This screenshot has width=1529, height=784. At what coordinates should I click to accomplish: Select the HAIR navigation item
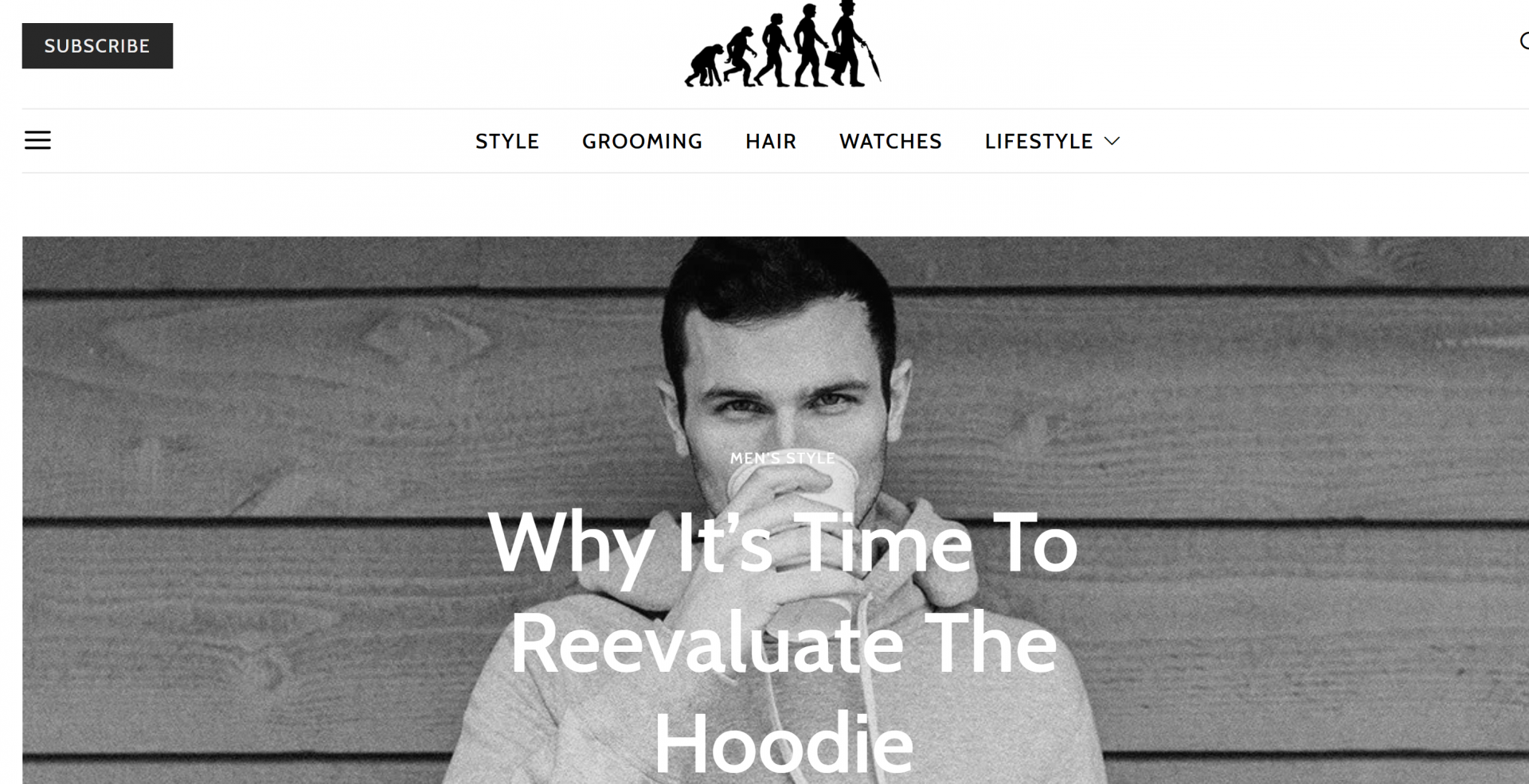tap(771, 141)
